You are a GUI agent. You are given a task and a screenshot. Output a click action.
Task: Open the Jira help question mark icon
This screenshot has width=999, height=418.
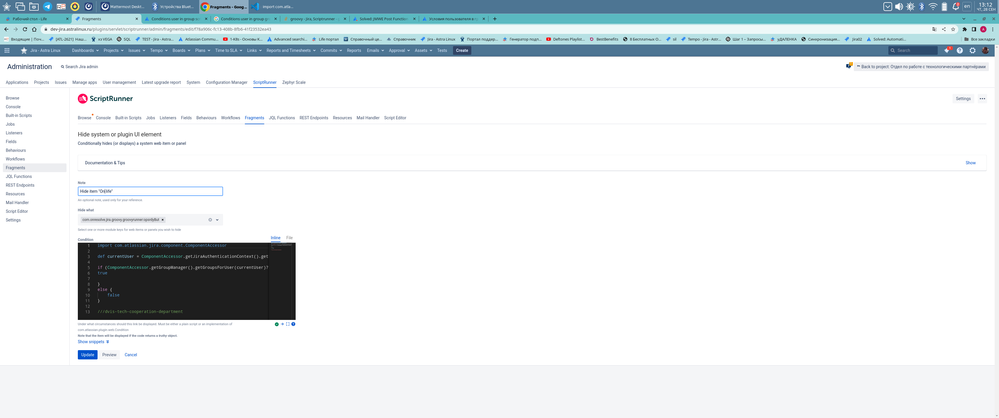(x=959, y=50)
